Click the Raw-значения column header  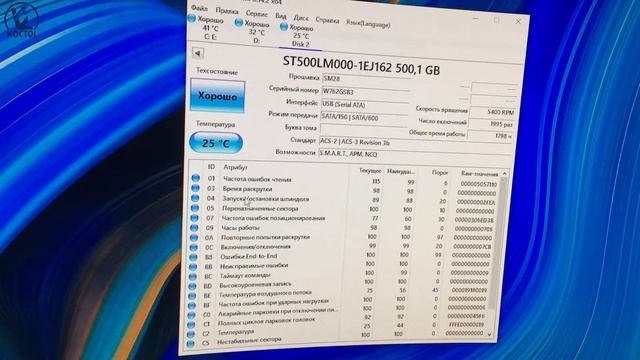pos(479,173)
